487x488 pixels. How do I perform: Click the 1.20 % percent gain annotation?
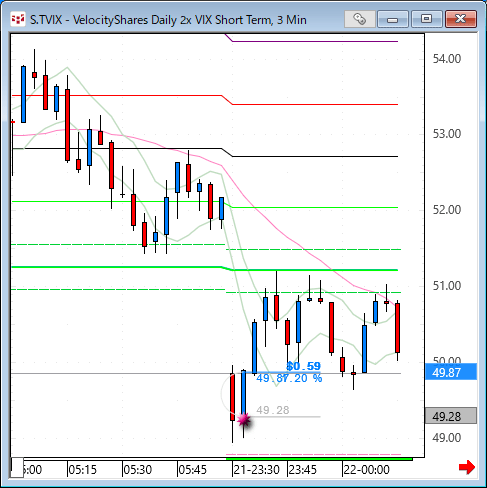click(x=303, y=378)
